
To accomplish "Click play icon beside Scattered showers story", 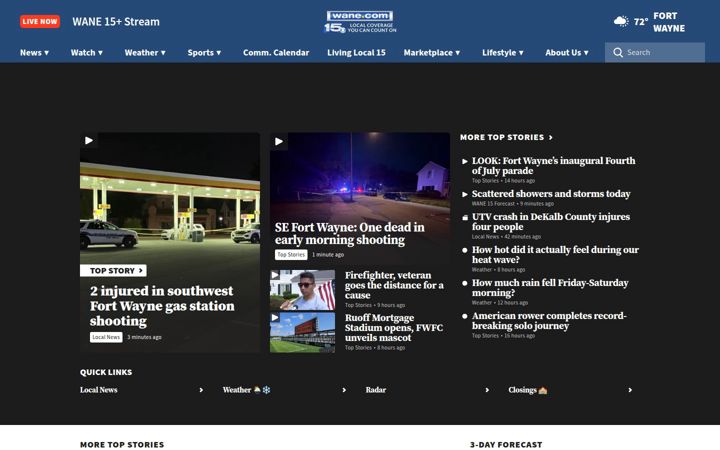I will coord(465,194).
